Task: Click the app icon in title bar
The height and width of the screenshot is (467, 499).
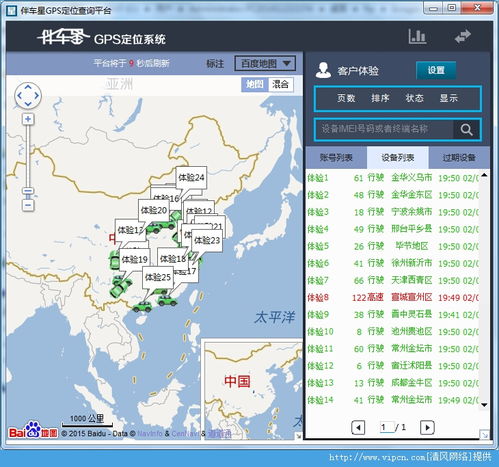Action: 11,10
